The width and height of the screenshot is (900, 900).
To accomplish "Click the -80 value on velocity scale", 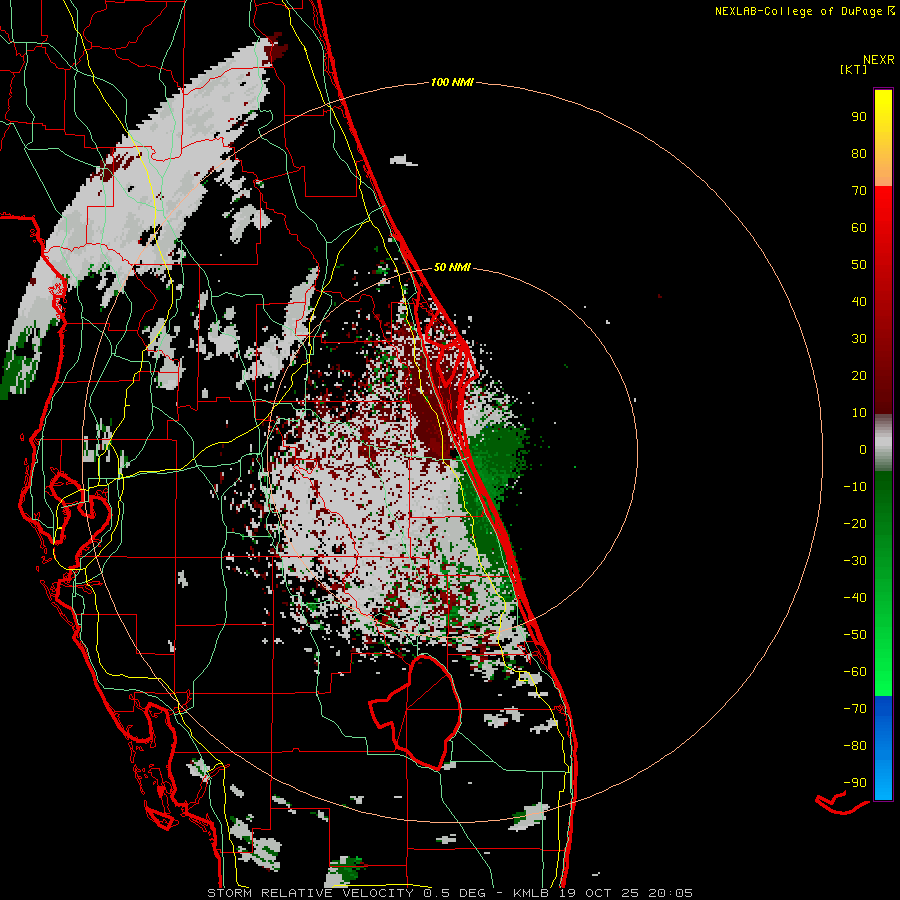I will [x=855, y=746].
